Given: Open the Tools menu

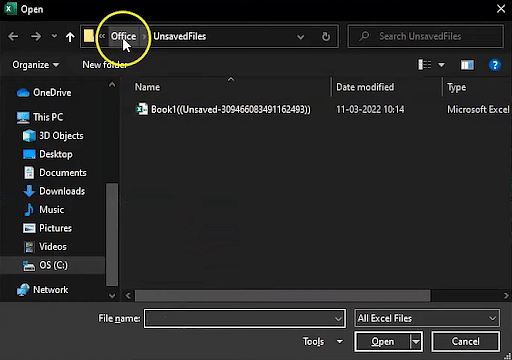Looking at the screenshot, I should [323, 341].
